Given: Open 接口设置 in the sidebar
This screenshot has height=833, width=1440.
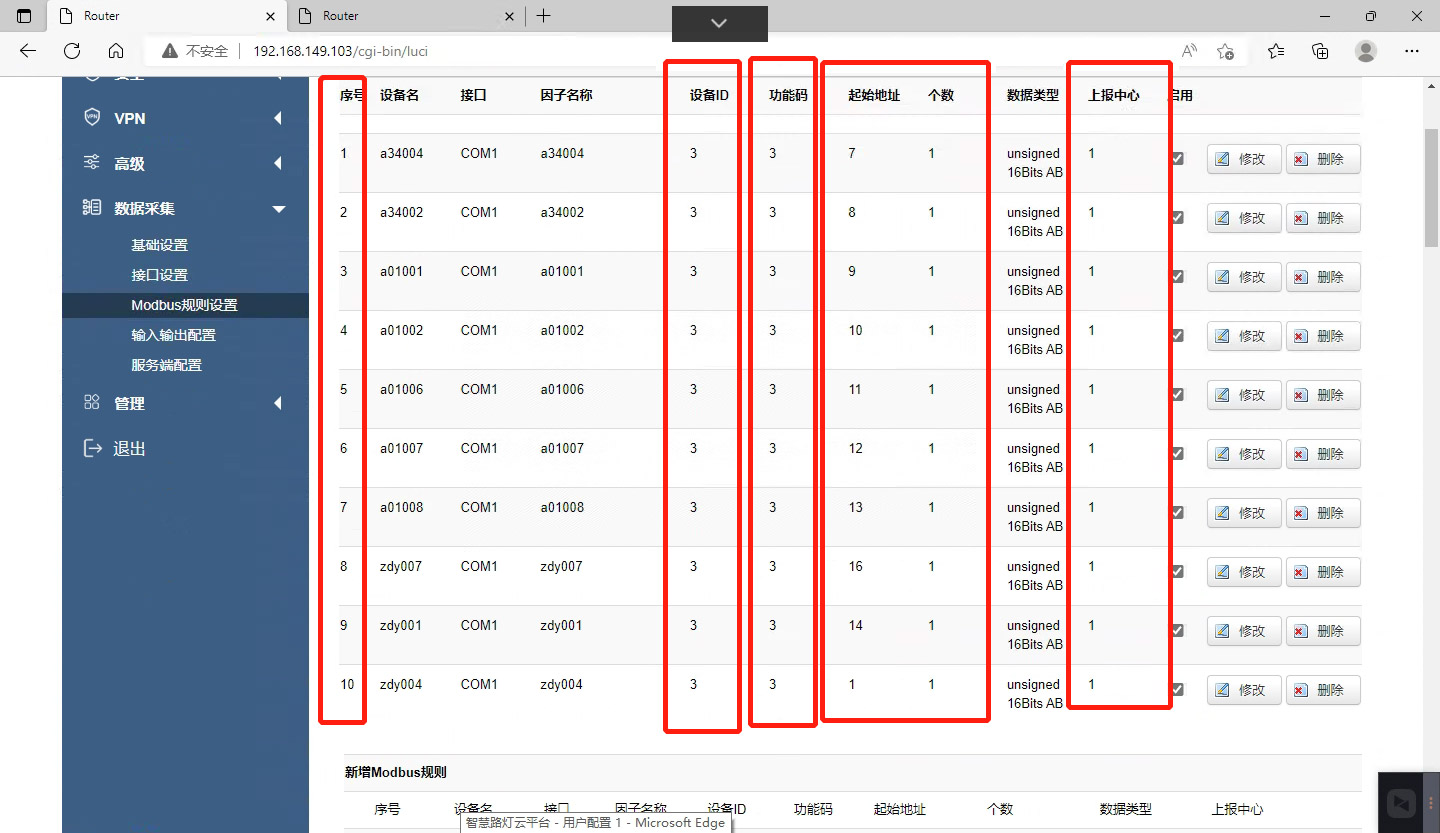Looking at the screenshot, I should pyautogui.click(x=159, y=275).
